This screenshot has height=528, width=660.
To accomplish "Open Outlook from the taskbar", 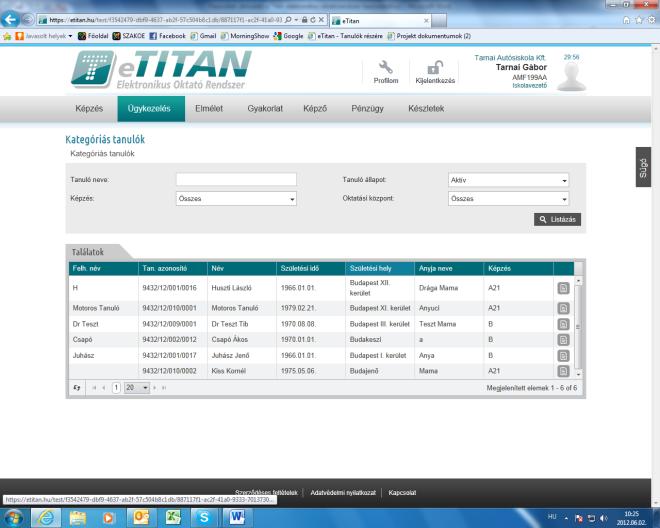I will point(141,517).
